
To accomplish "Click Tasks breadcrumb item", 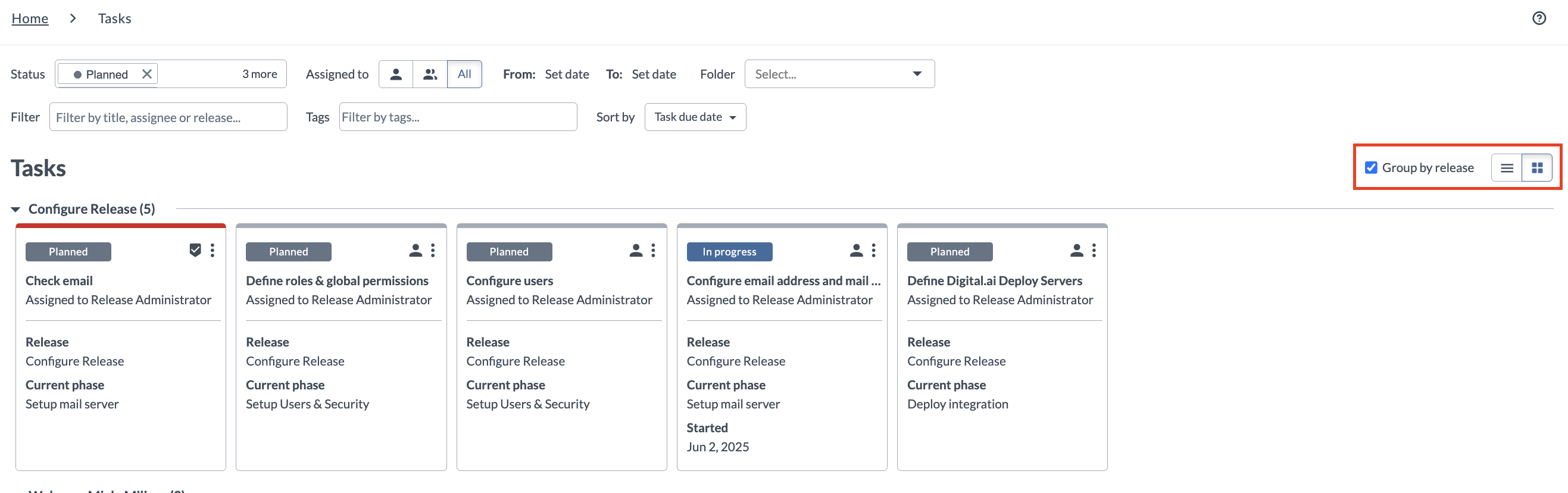I will point(114,18).
